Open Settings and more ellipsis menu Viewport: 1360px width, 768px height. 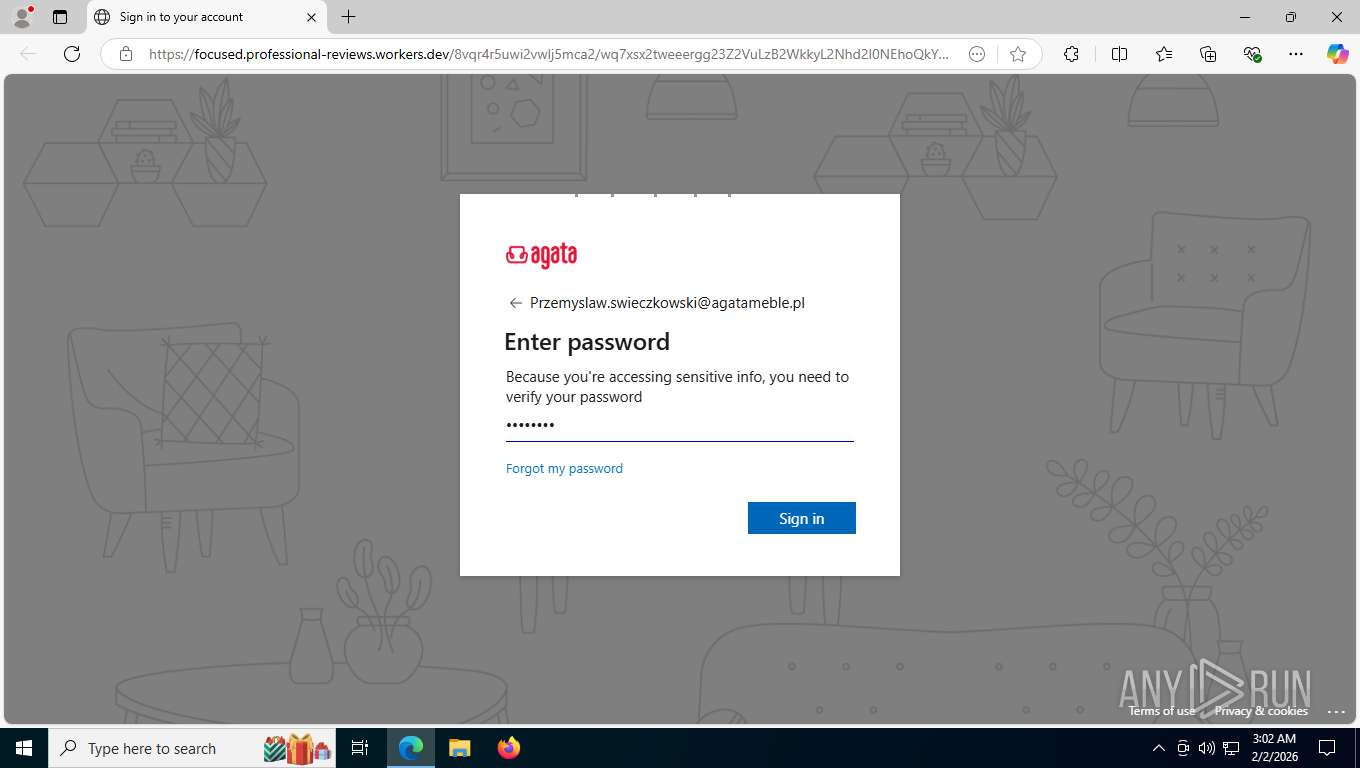(1296, 54)
